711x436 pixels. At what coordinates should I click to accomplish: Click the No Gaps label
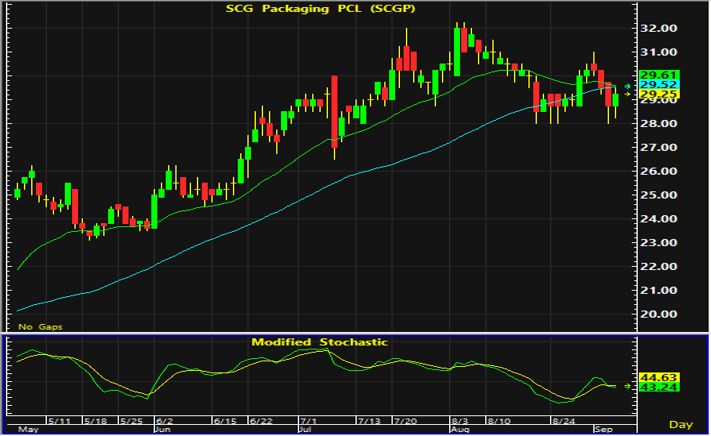(40, 327)
